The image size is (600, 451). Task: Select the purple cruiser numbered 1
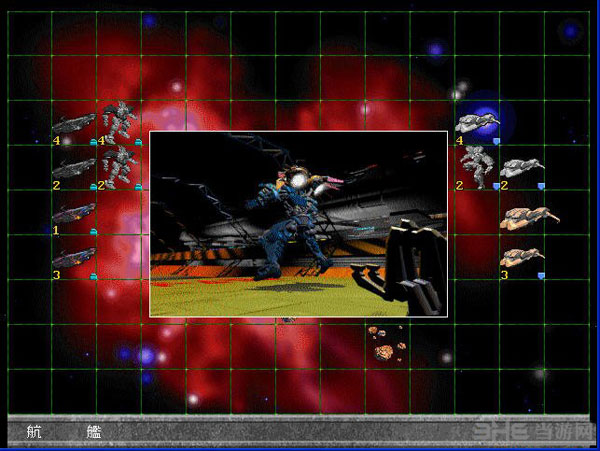coord(74,213)
